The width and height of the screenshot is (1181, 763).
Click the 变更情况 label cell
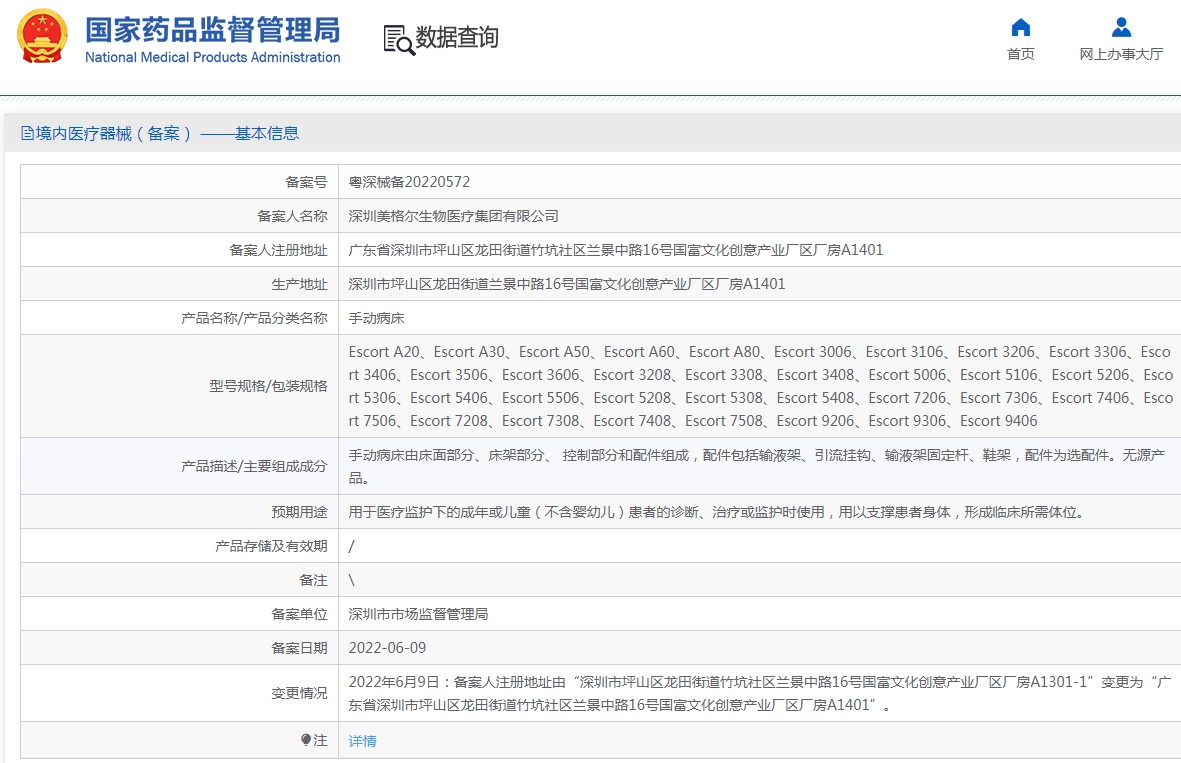(x=179, y=693)
